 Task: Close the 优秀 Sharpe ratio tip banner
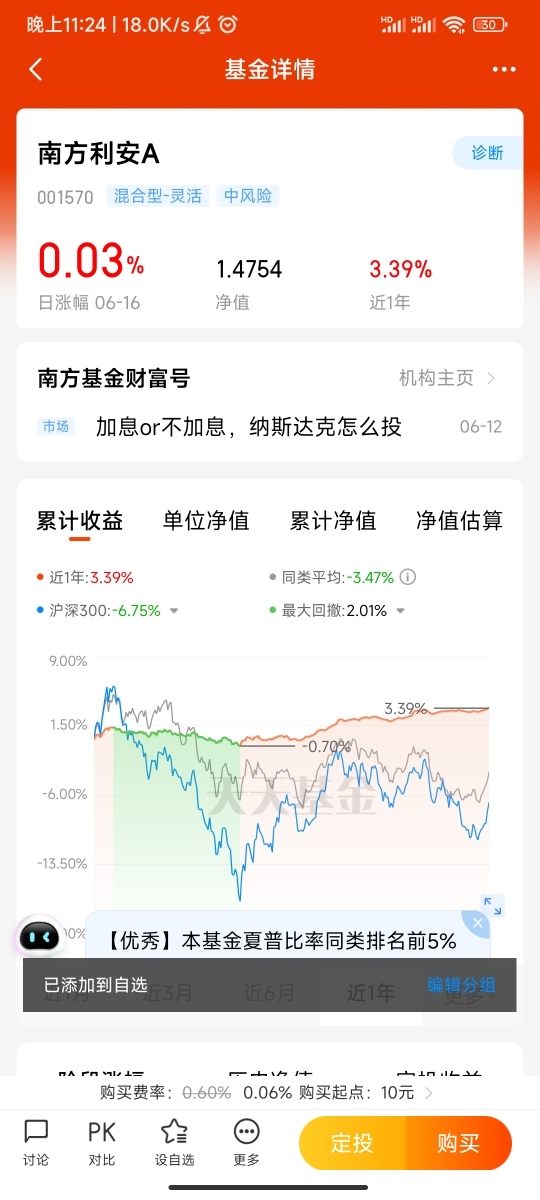pyautogui.click(x=479, y=922)
